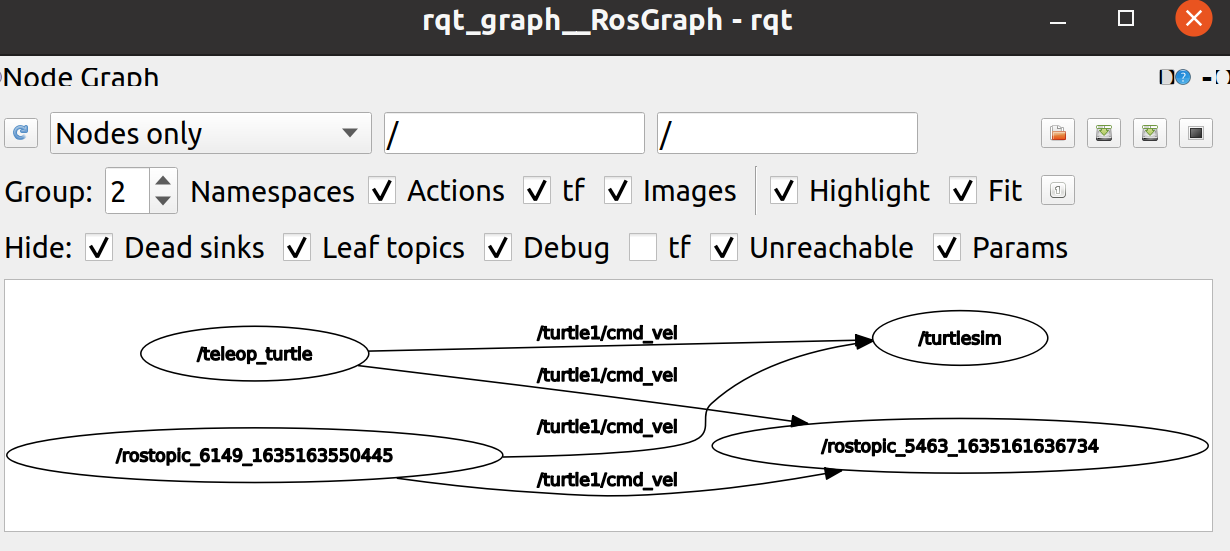
Task: Click the second topic filter field
Action: click(x=787, y=133)
